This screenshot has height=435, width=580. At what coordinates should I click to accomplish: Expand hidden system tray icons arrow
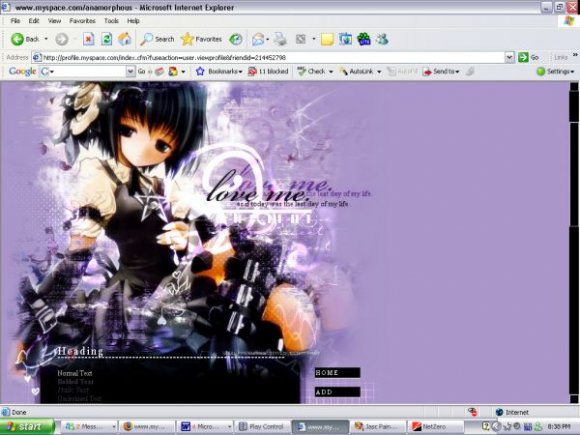coord(496,426)
